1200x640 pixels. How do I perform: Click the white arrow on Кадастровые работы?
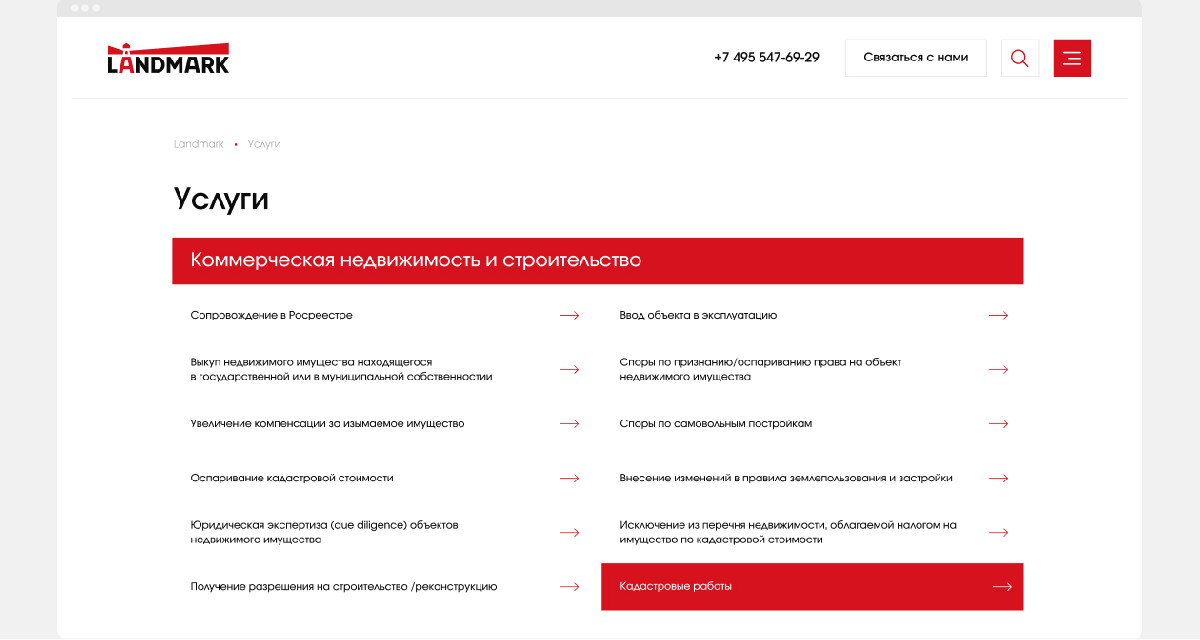(x=1002, y=587)
